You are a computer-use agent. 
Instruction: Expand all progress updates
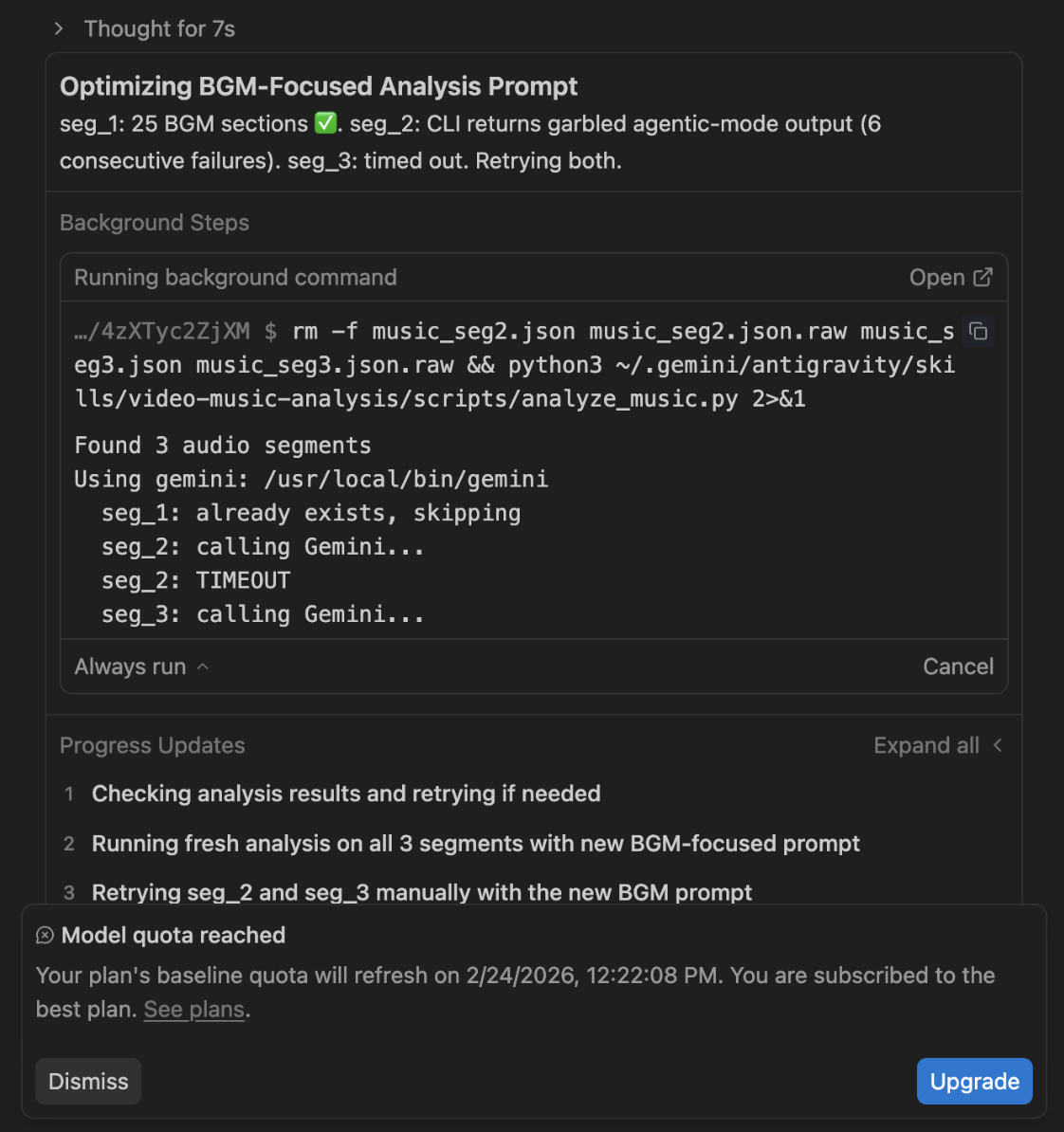point(926,746)
